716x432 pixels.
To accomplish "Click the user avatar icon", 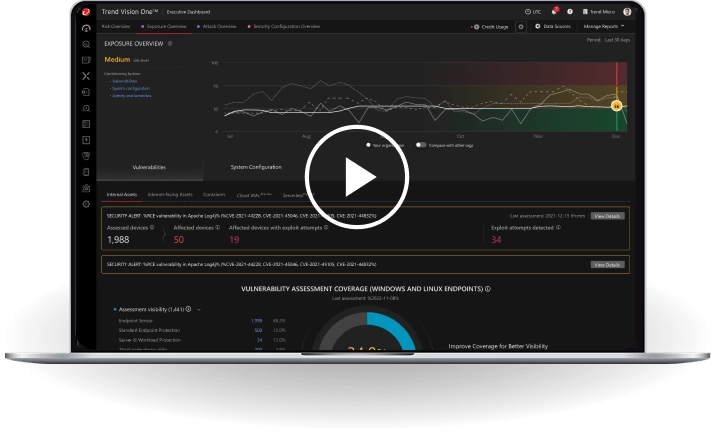I will [x=627, y=12].
